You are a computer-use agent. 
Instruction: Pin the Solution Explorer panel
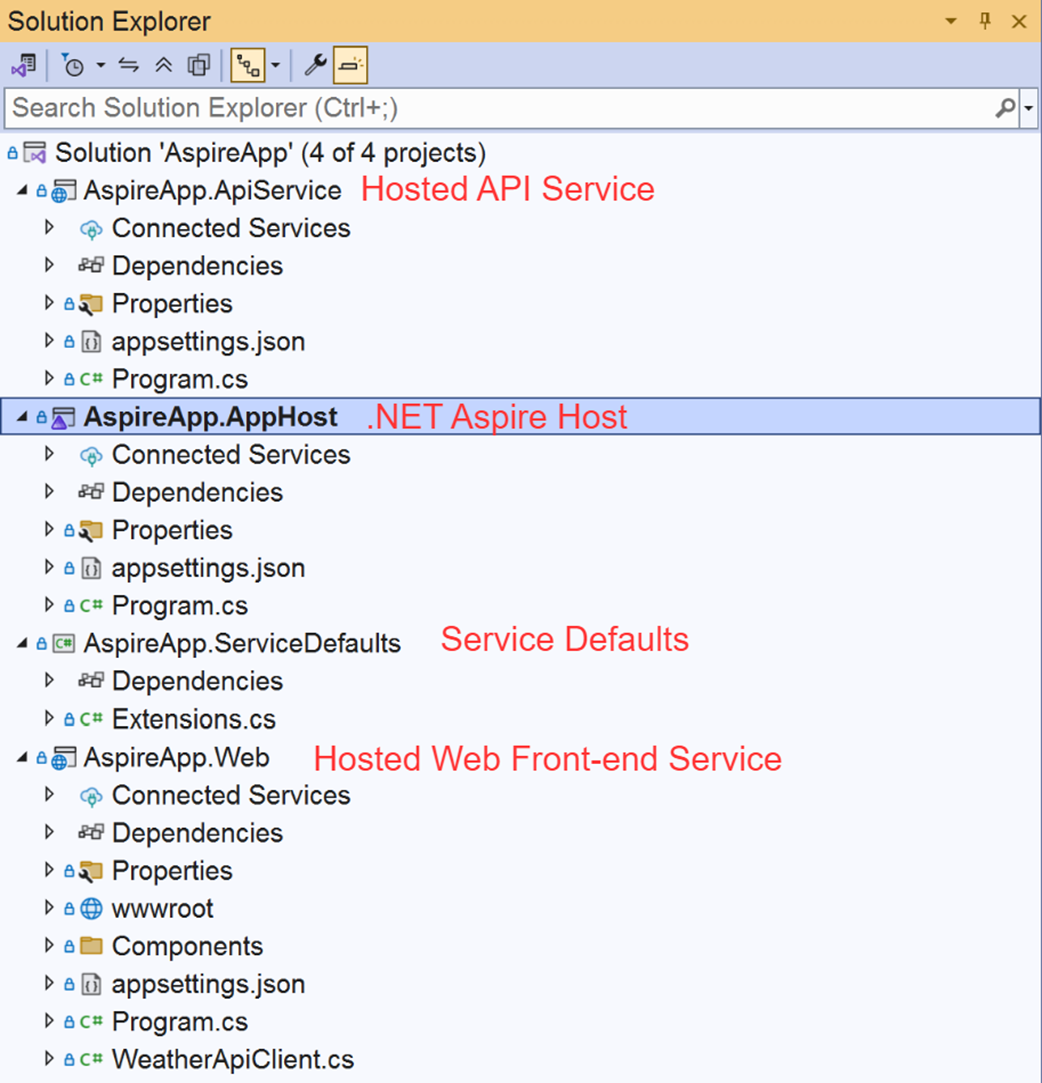[985, 21]
